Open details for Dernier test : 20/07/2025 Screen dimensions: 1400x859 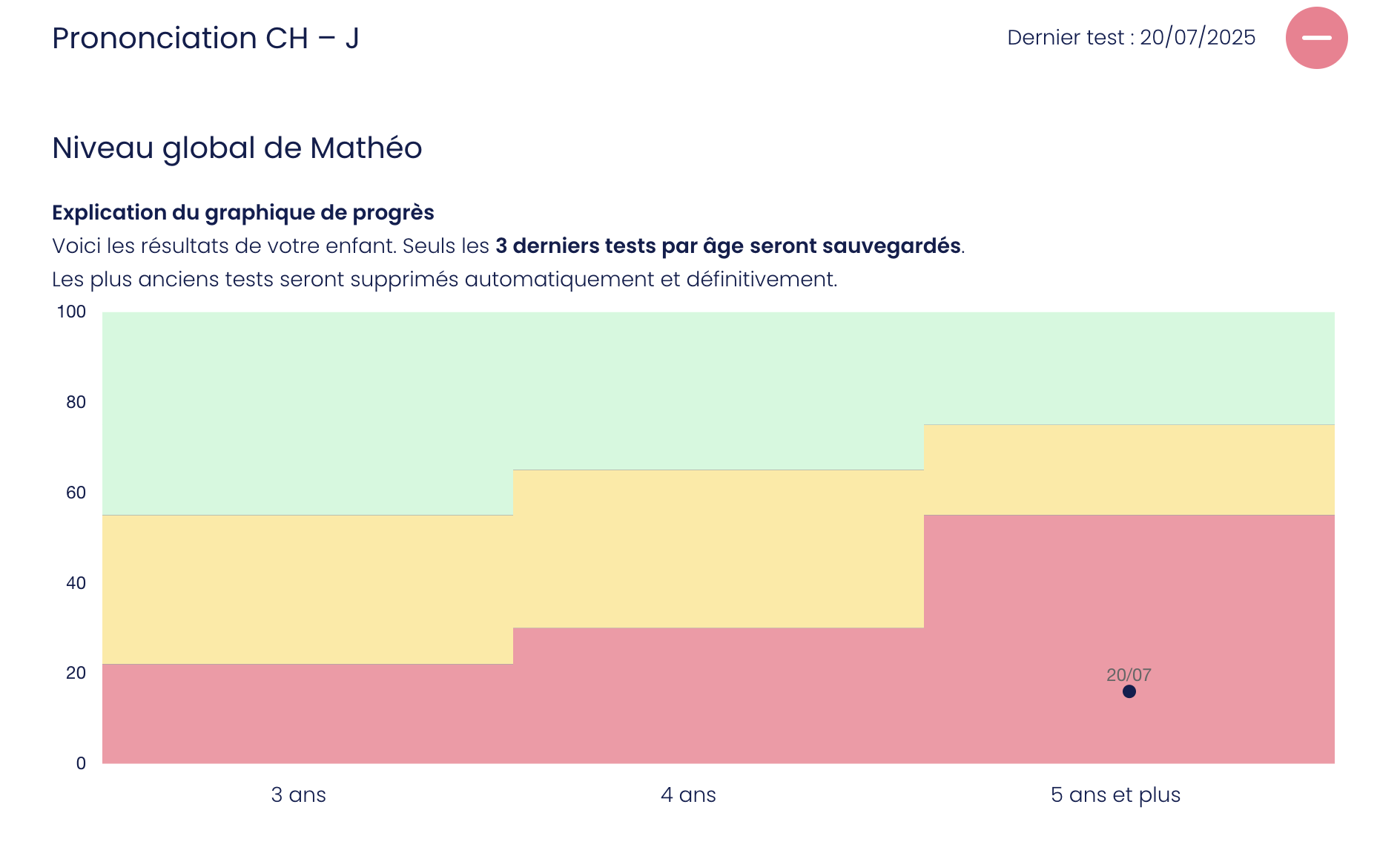coord(1130,37)
